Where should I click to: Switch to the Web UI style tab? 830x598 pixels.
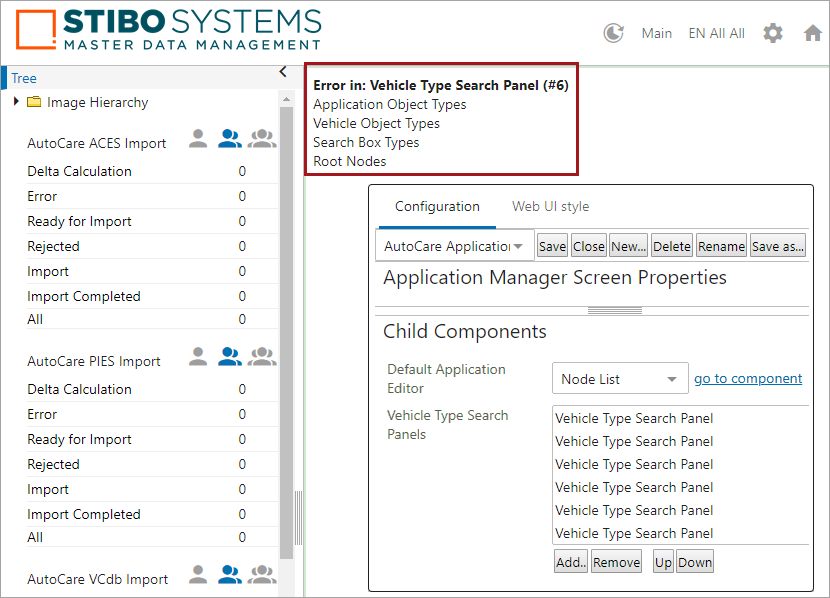551,206
